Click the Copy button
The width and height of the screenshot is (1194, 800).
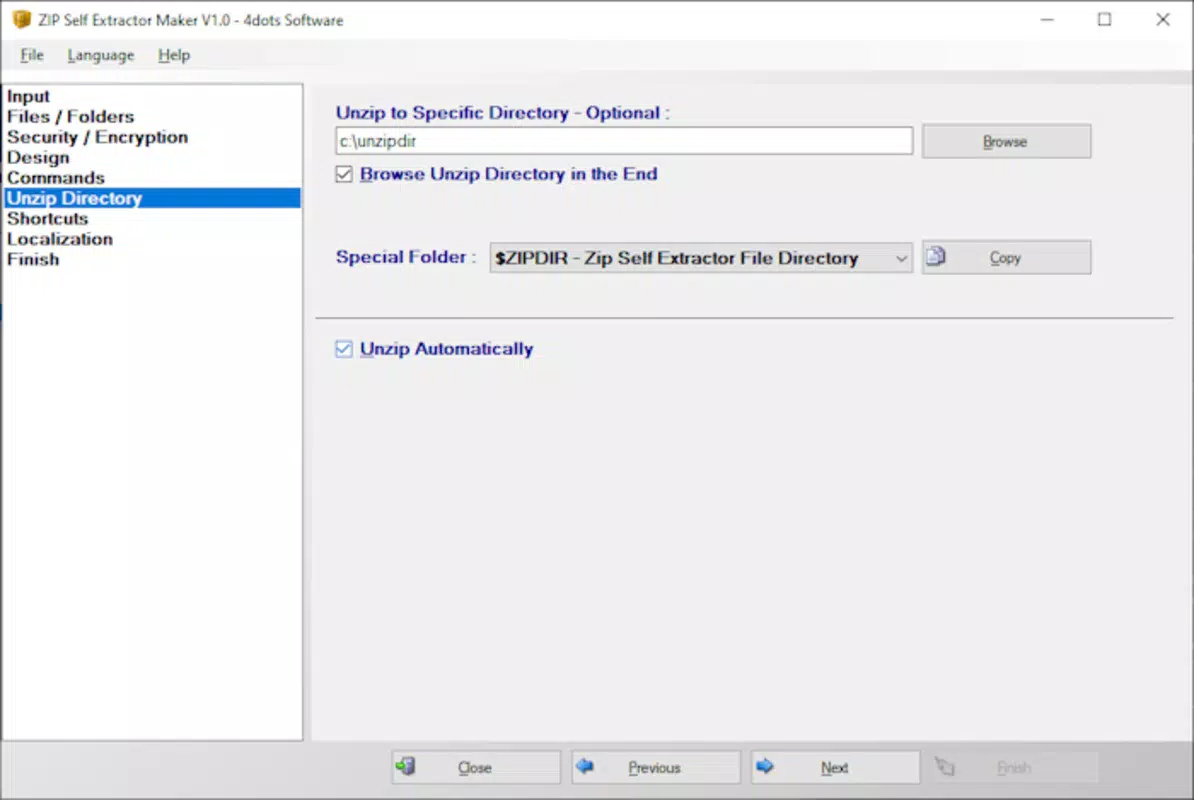(1006, 257)
